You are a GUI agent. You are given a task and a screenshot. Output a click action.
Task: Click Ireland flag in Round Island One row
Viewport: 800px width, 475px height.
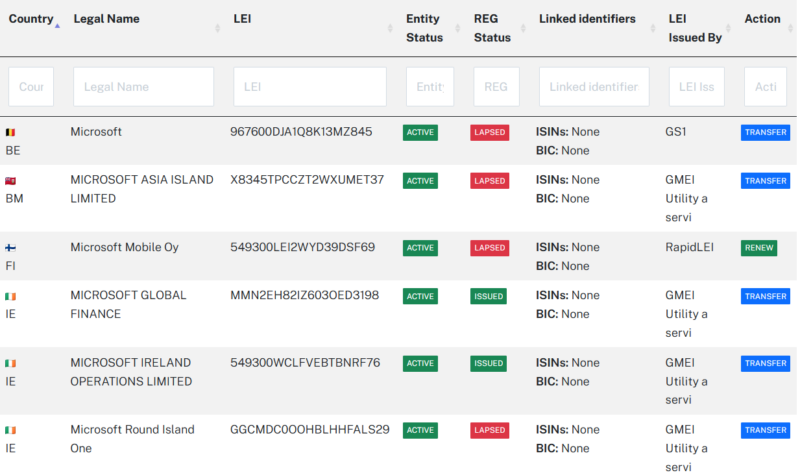click(x=10, y=430)
